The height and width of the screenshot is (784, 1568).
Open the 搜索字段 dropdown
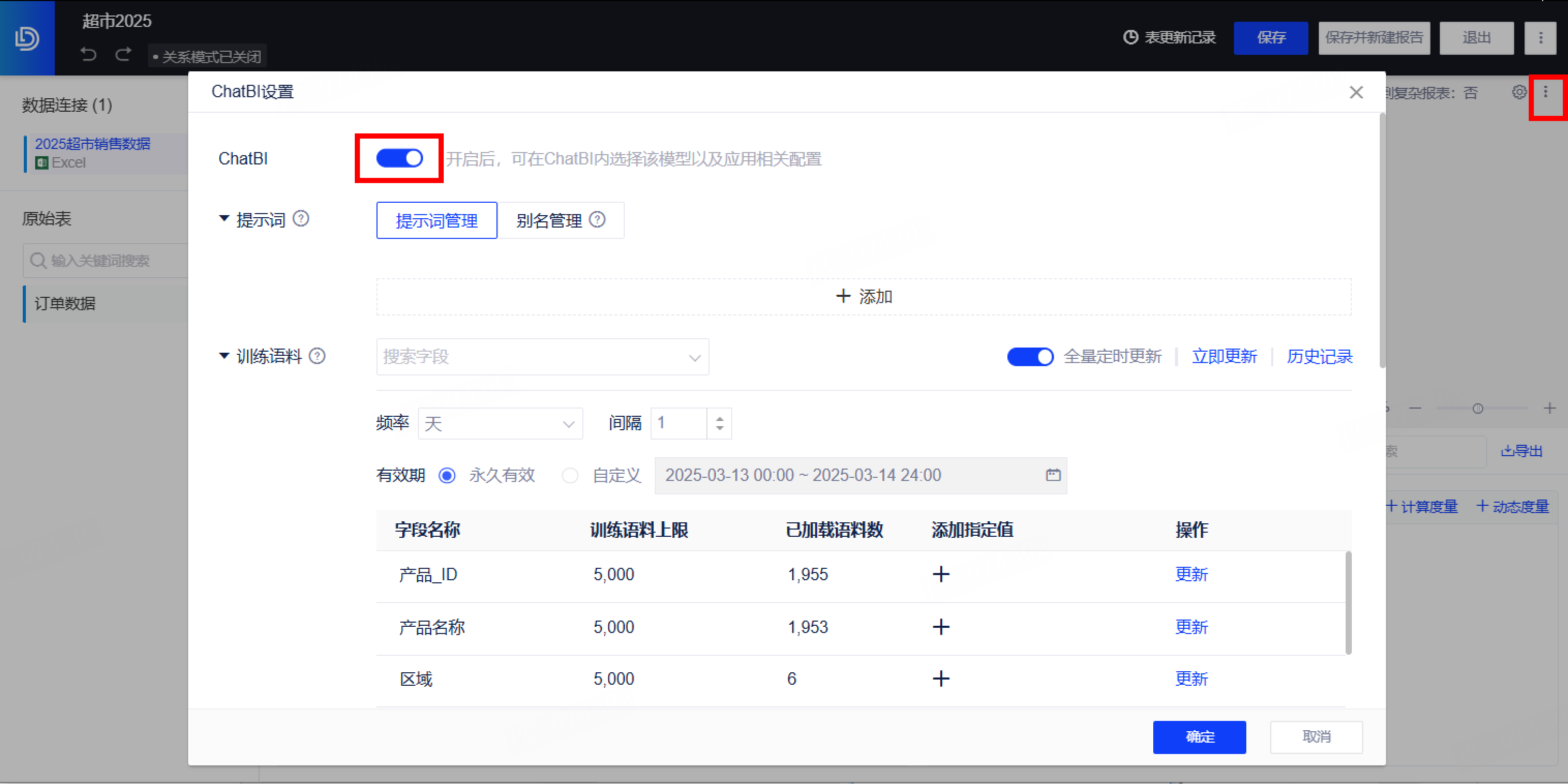[x=542, y=357]
